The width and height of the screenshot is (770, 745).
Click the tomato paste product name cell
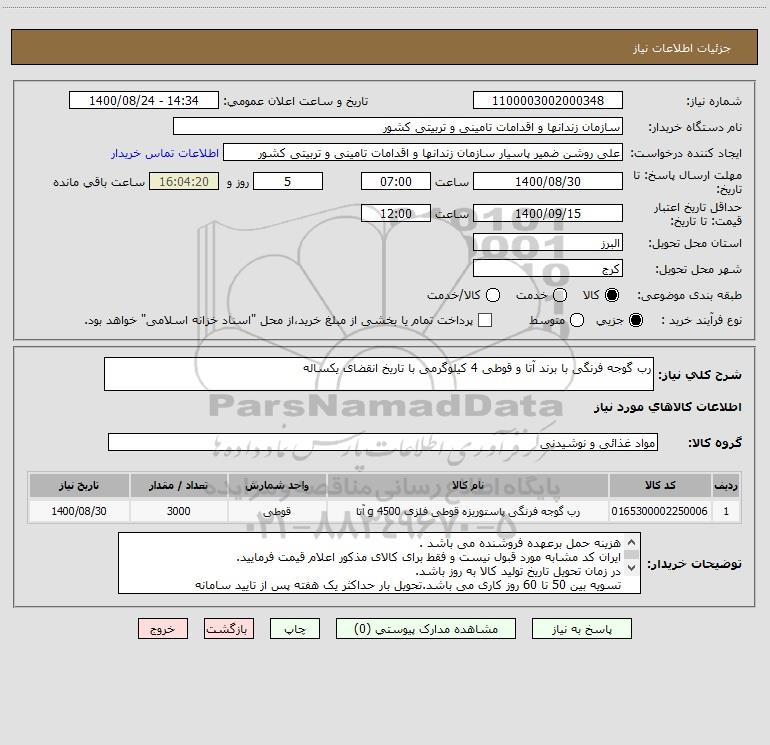pos(468,511)
